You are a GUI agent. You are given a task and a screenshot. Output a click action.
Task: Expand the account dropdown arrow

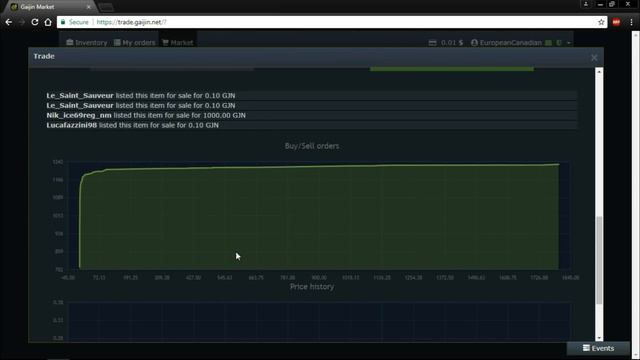click(569, 43)
